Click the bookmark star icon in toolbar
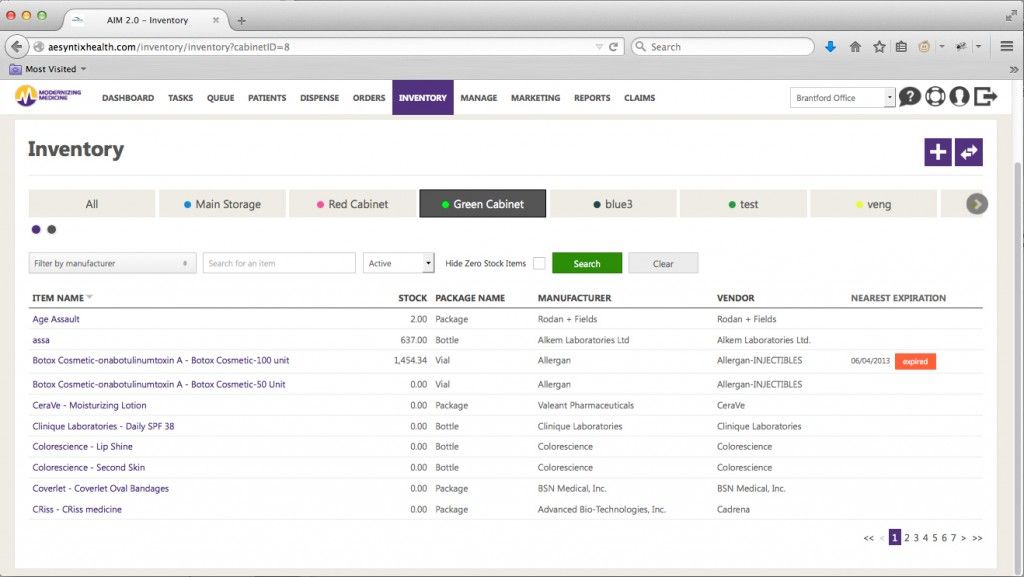The image size is (1024, 577). (x=879, y=47)
